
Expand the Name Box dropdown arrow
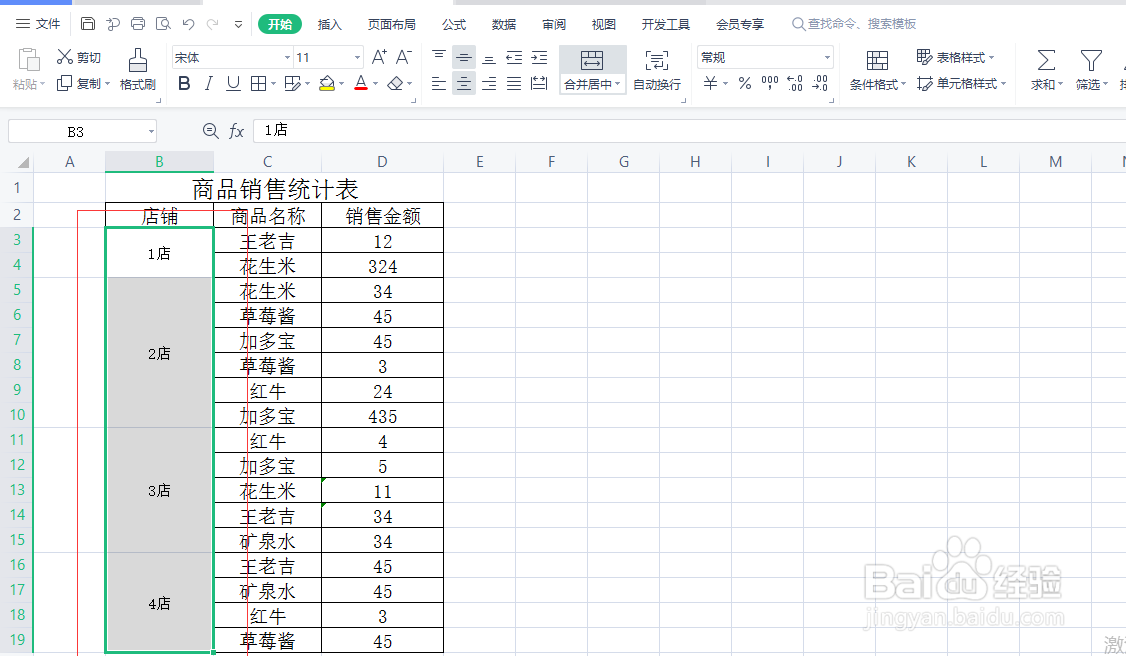pyautogui.click(x=151, y=131)
